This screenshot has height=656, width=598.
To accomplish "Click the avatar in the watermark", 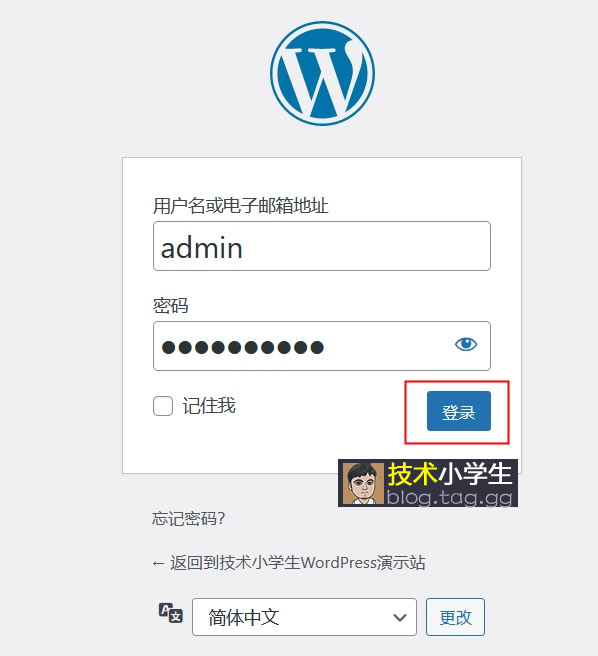I will 363,483.
